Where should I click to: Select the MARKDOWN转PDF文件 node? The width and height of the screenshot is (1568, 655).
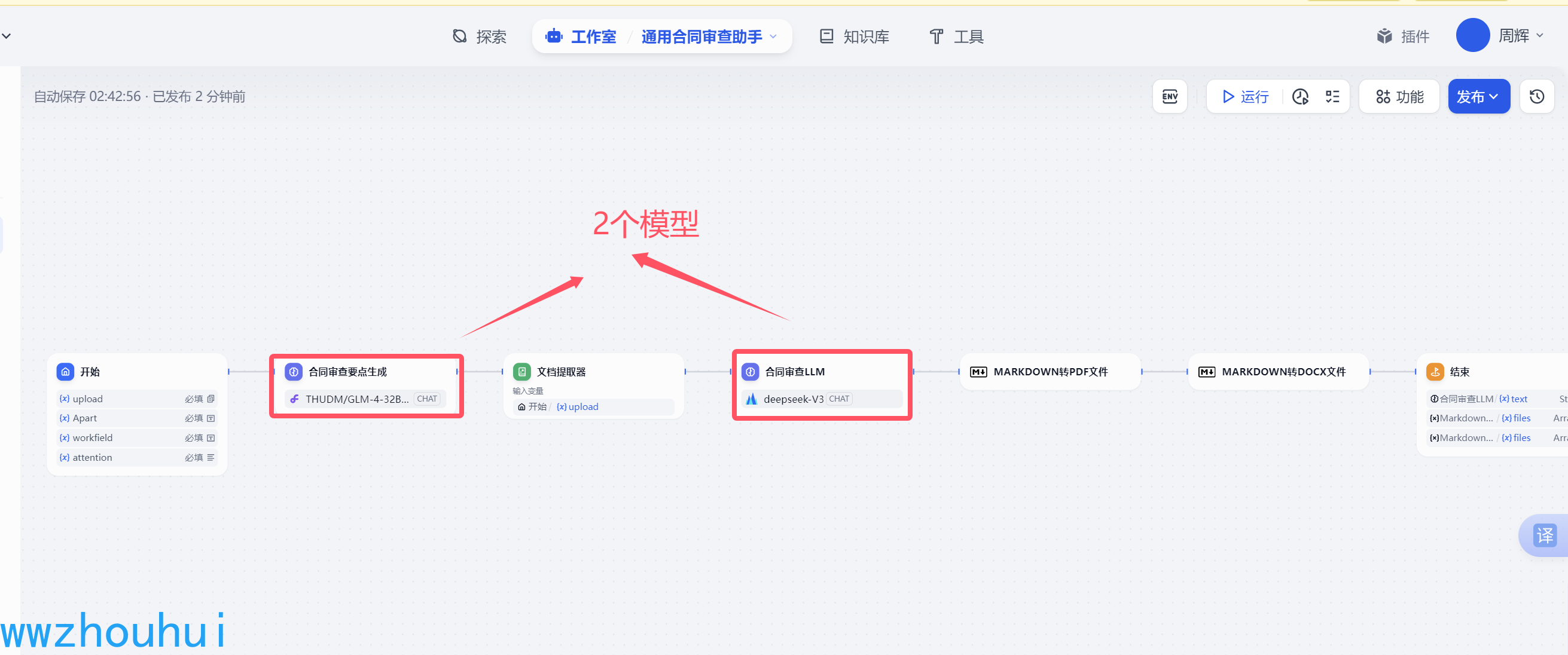[1050, 372]
